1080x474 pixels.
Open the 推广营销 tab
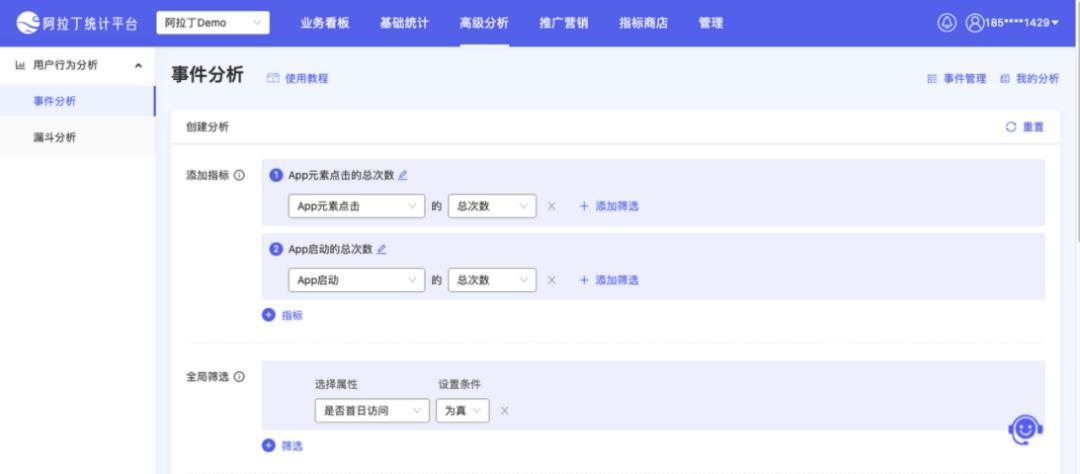coord(564,23)
